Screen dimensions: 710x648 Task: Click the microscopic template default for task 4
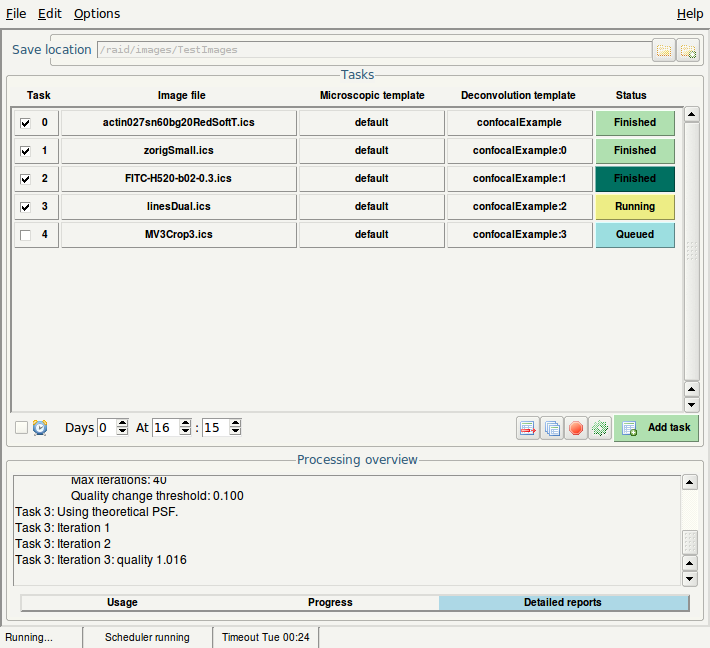tap(372, 235)
